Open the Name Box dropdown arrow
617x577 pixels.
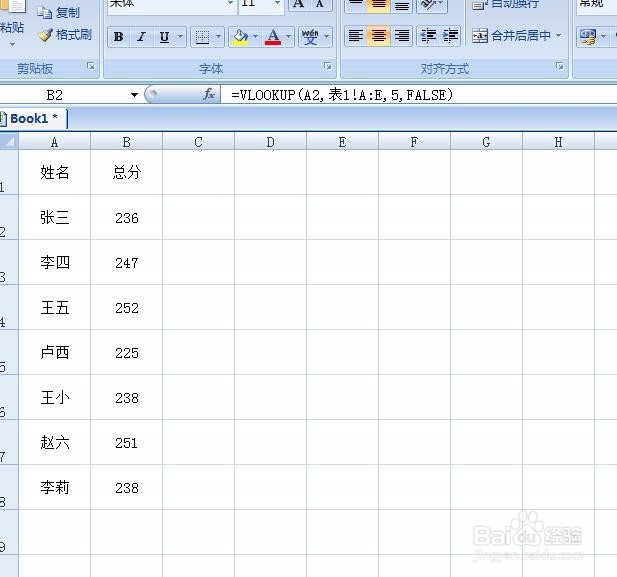[134, 95]
